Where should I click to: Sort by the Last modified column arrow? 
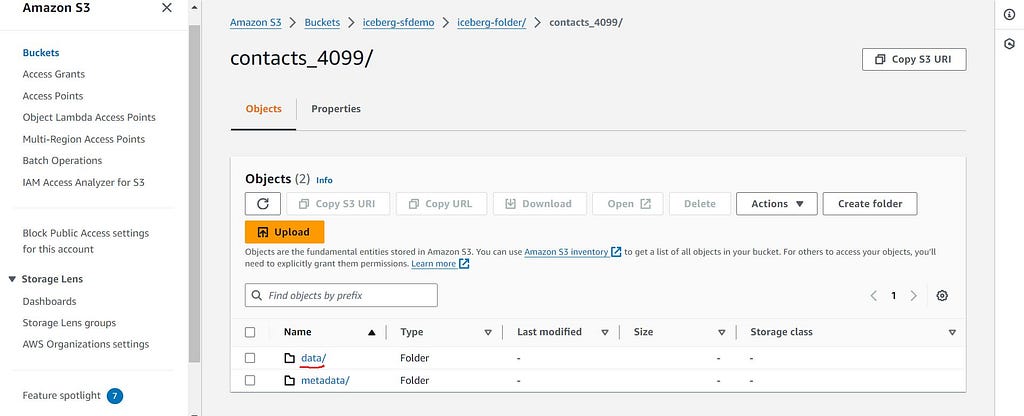(x=605, y=332)
